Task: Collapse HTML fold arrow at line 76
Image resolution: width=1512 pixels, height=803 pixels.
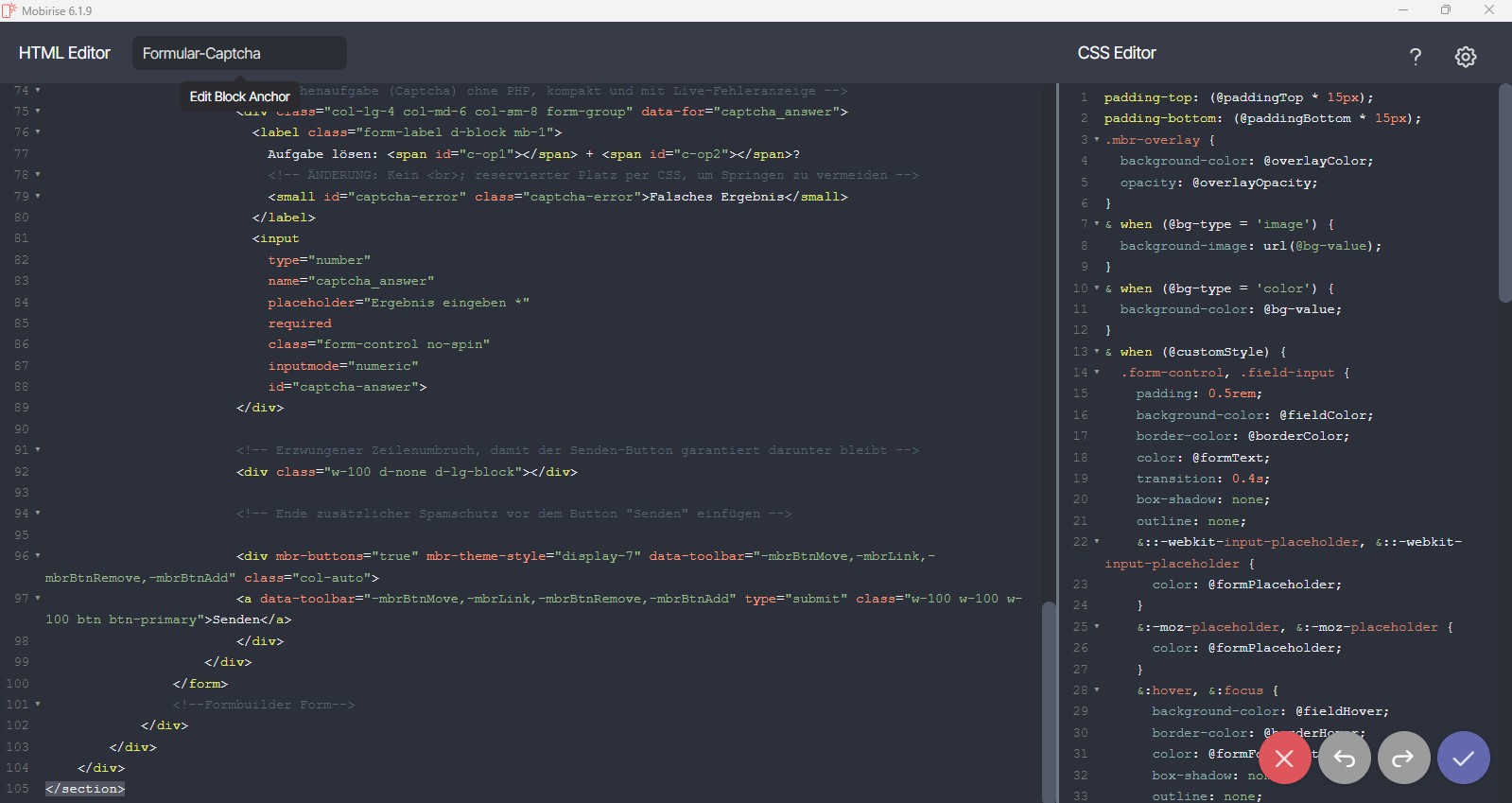Action: [x=38, y=131]
